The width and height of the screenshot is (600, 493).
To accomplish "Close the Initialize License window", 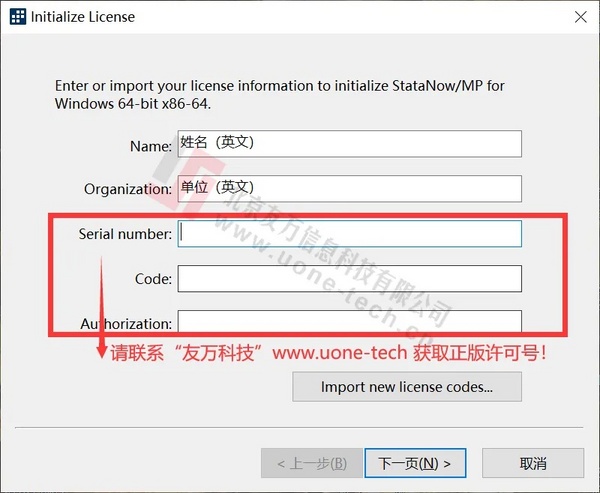I will pyautogui.click(x=580, y=17).
